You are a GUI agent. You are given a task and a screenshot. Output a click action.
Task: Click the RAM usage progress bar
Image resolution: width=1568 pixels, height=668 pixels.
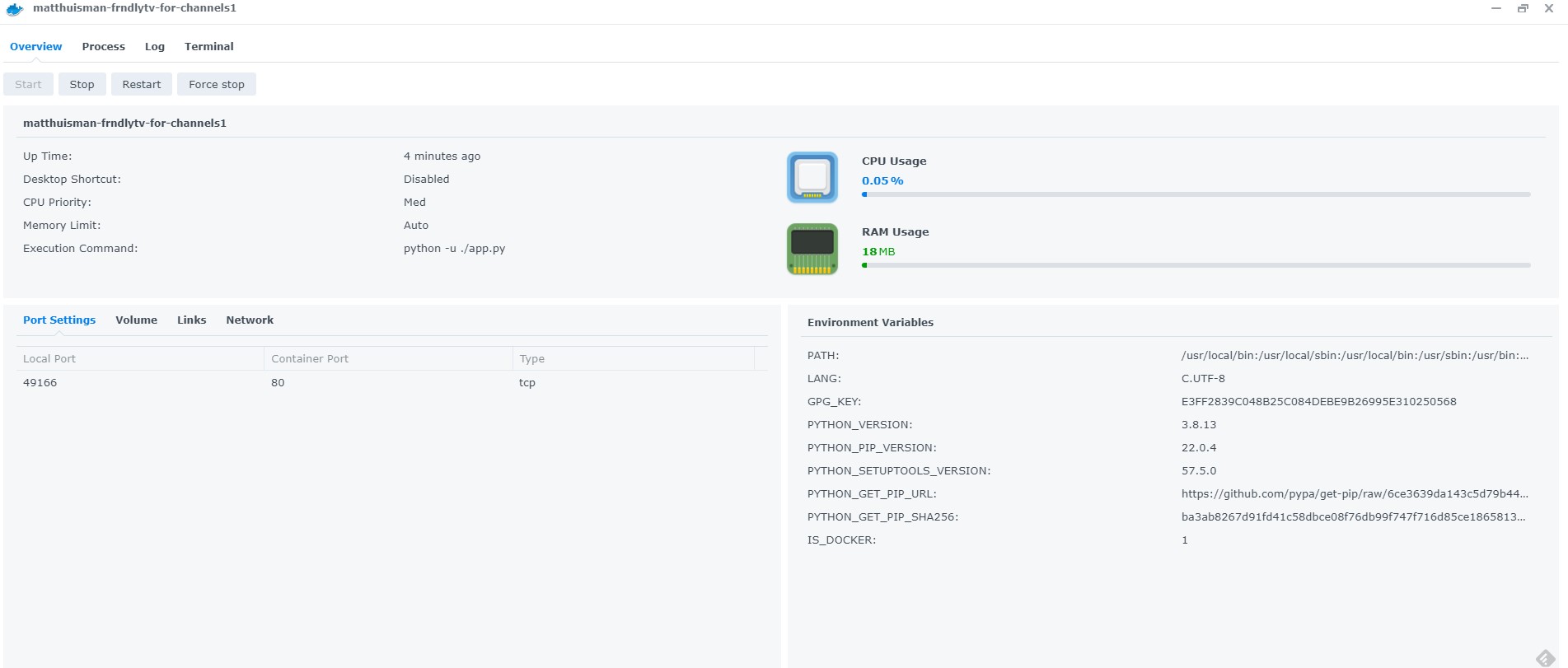pos(1196,265)
